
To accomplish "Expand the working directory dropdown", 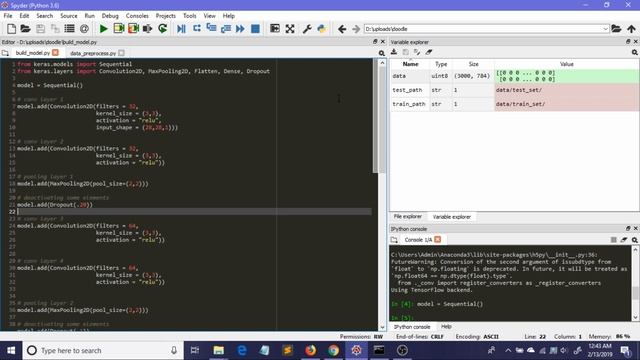I will point(605,29).
